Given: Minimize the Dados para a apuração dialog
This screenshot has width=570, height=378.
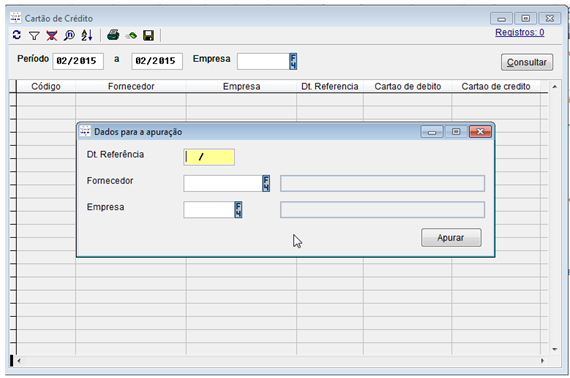Looking at the screenshot, I should 432,132.
